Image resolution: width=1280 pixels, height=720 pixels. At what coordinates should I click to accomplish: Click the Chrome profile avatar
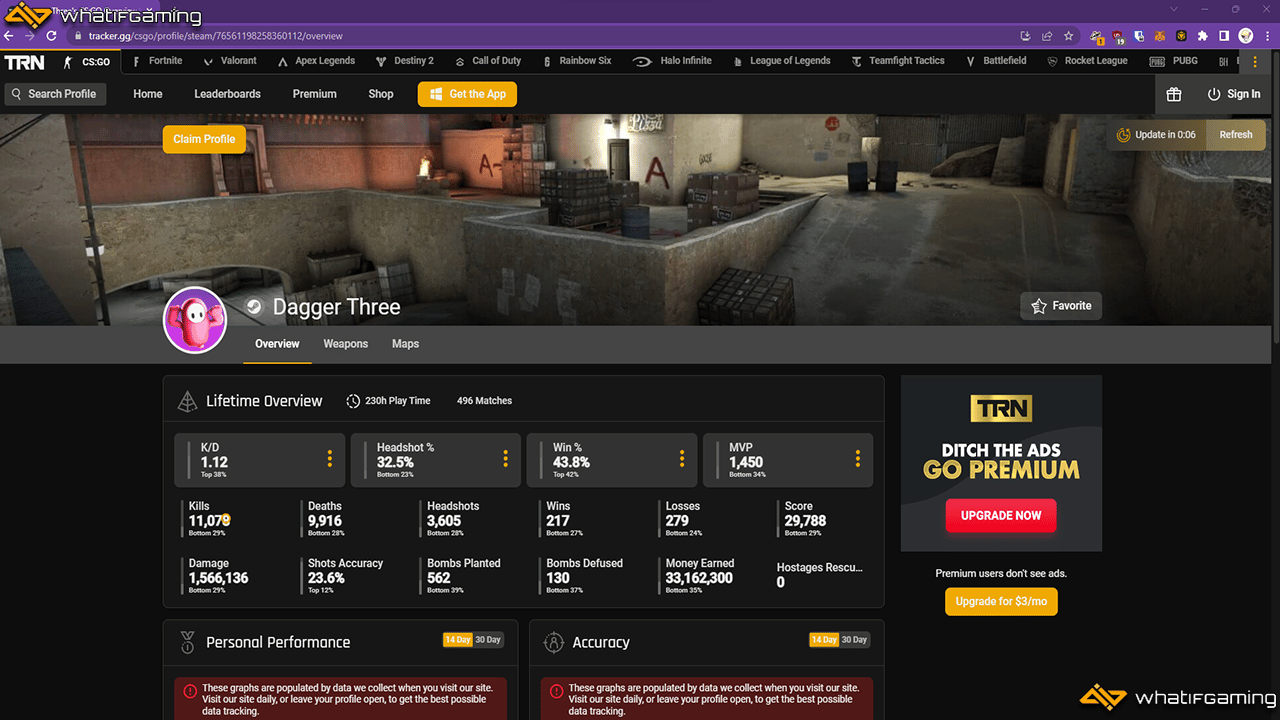[x=1246, y=36]
